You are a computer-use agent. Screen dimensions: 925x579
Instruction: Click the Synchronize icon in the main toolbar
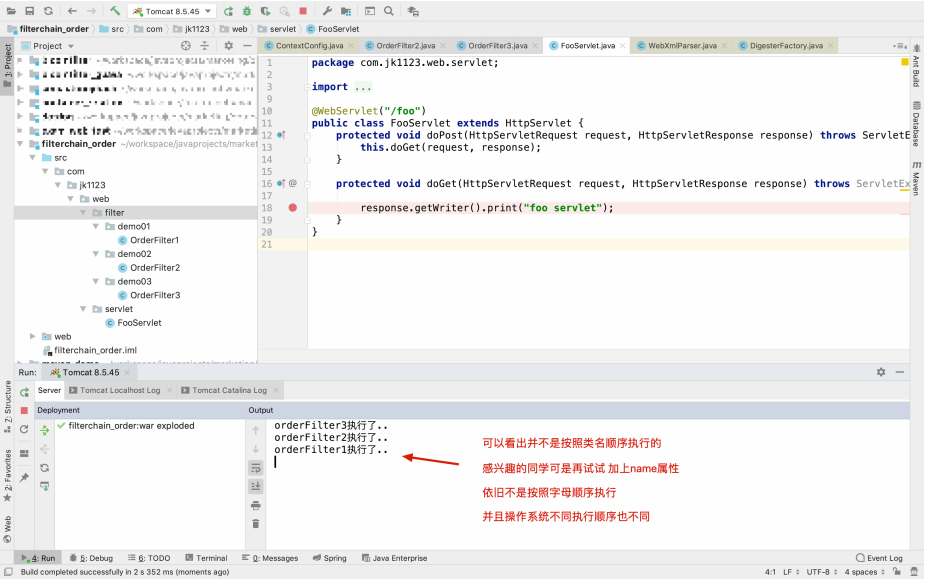click(48, 11)
